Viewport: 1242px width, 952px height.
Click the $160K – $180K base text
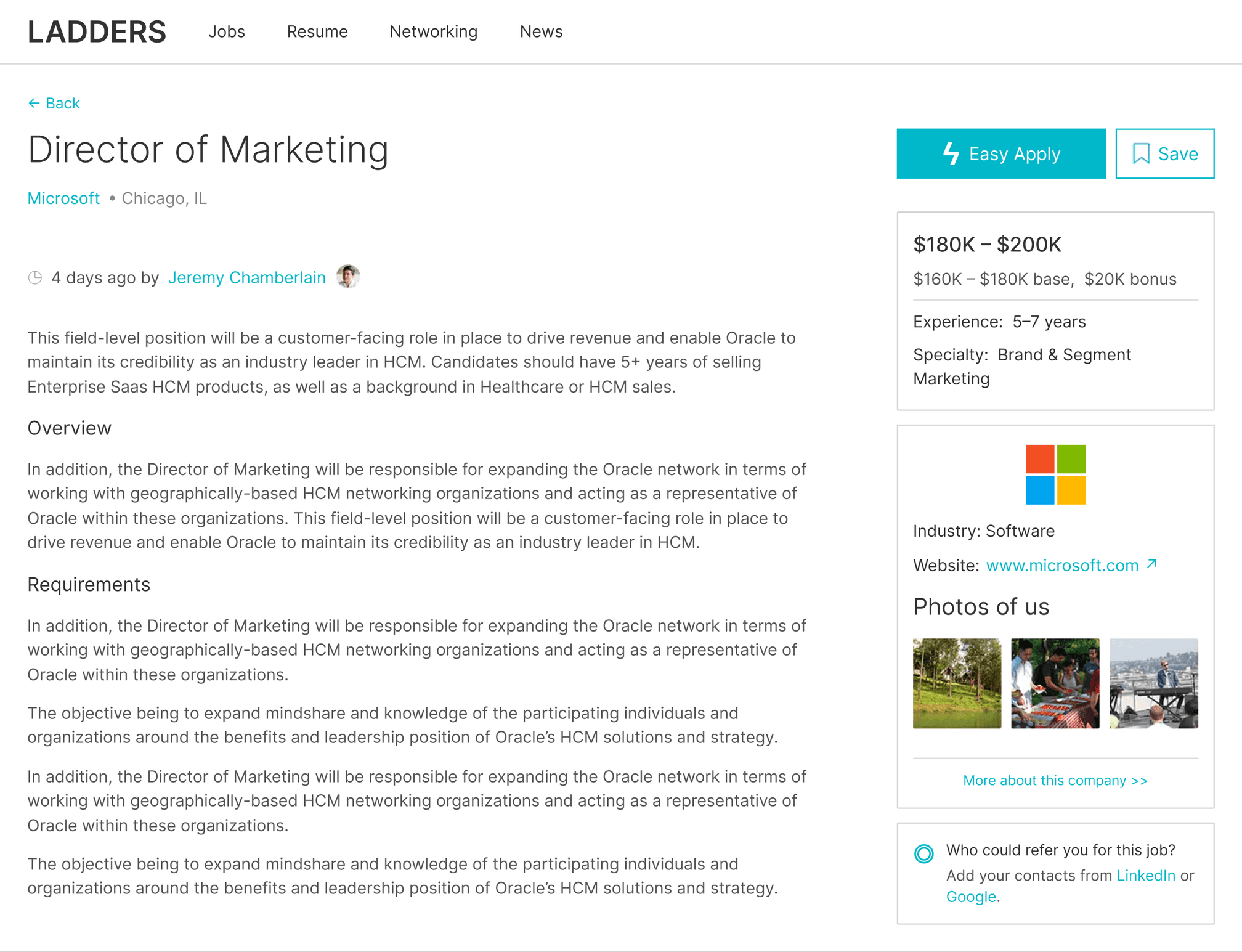point(993,279)
